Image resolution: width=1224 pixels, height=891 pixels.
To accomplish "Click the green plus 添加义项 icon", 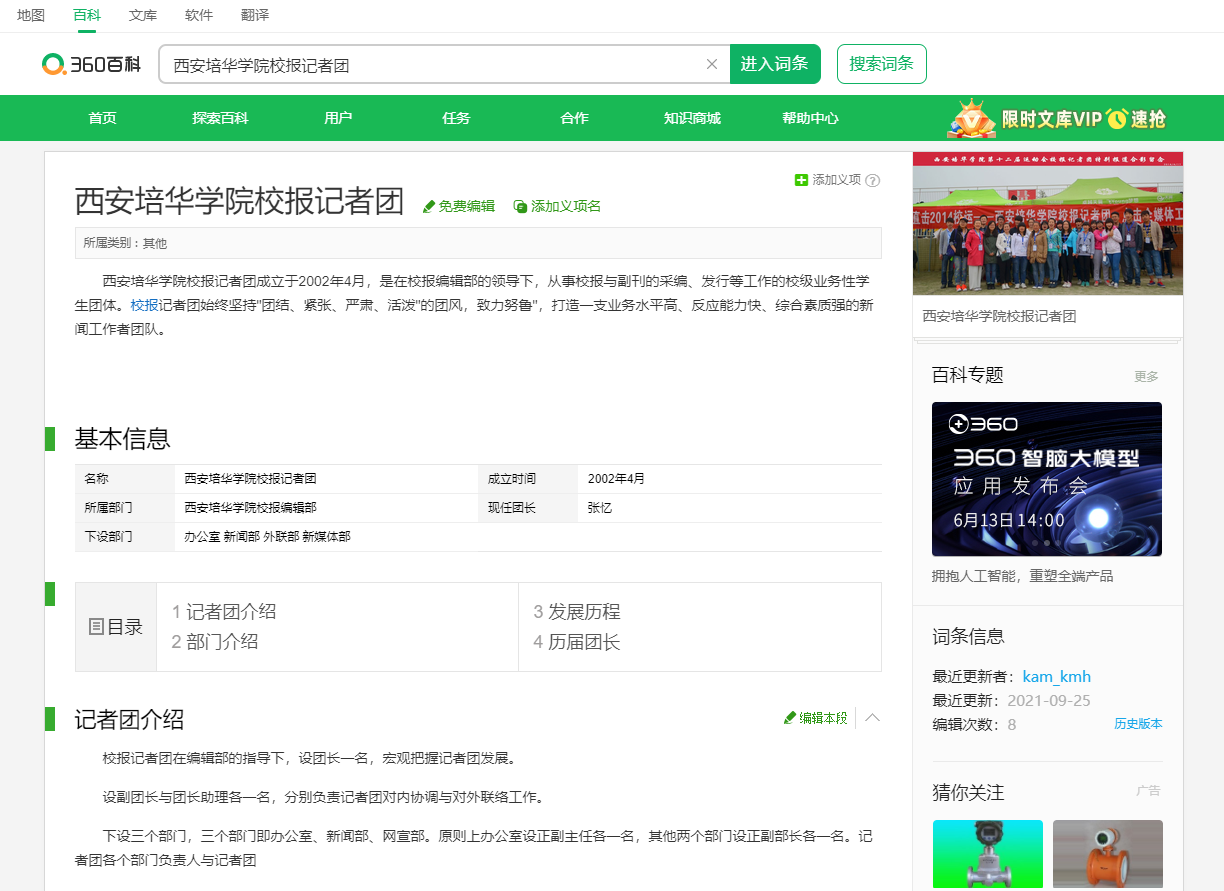I will click(x=801, y=180).
